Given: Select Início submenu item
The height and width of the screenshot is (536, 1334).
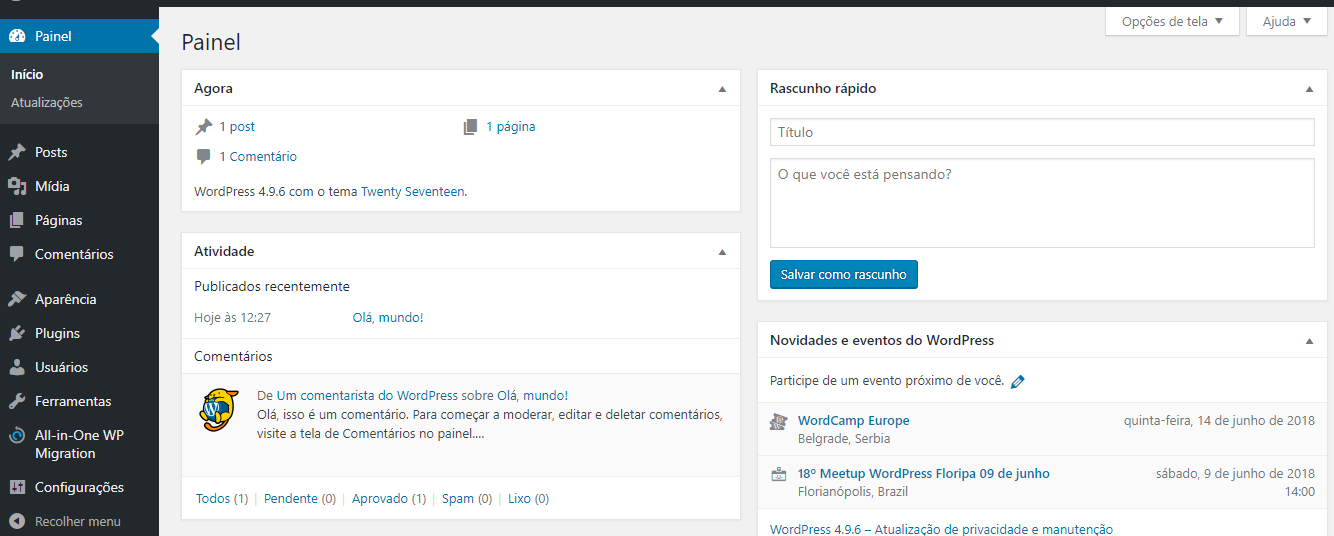Looking at the screenshot, I should (x=27, y=74).
